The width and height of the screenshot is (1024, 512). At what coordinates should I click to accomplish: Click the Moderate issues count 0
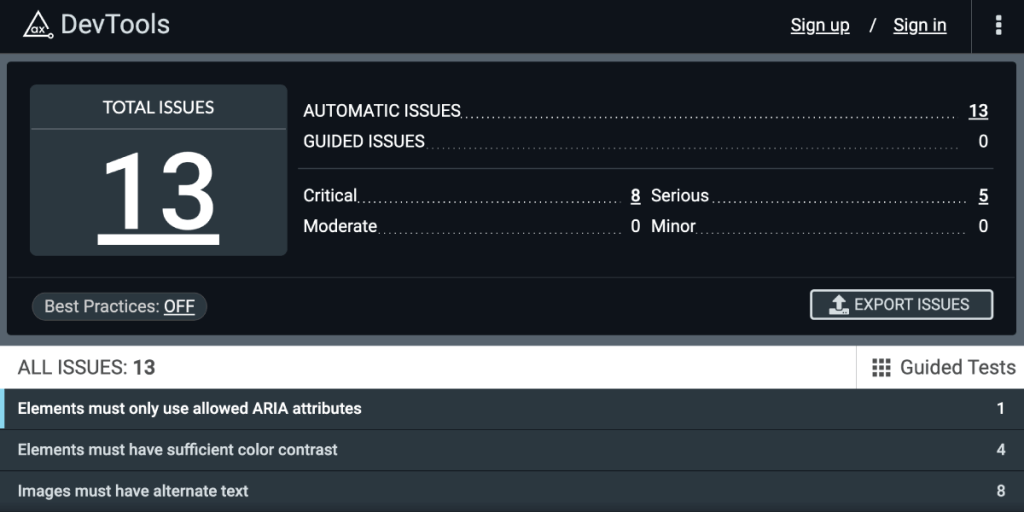tap(635, 227)
